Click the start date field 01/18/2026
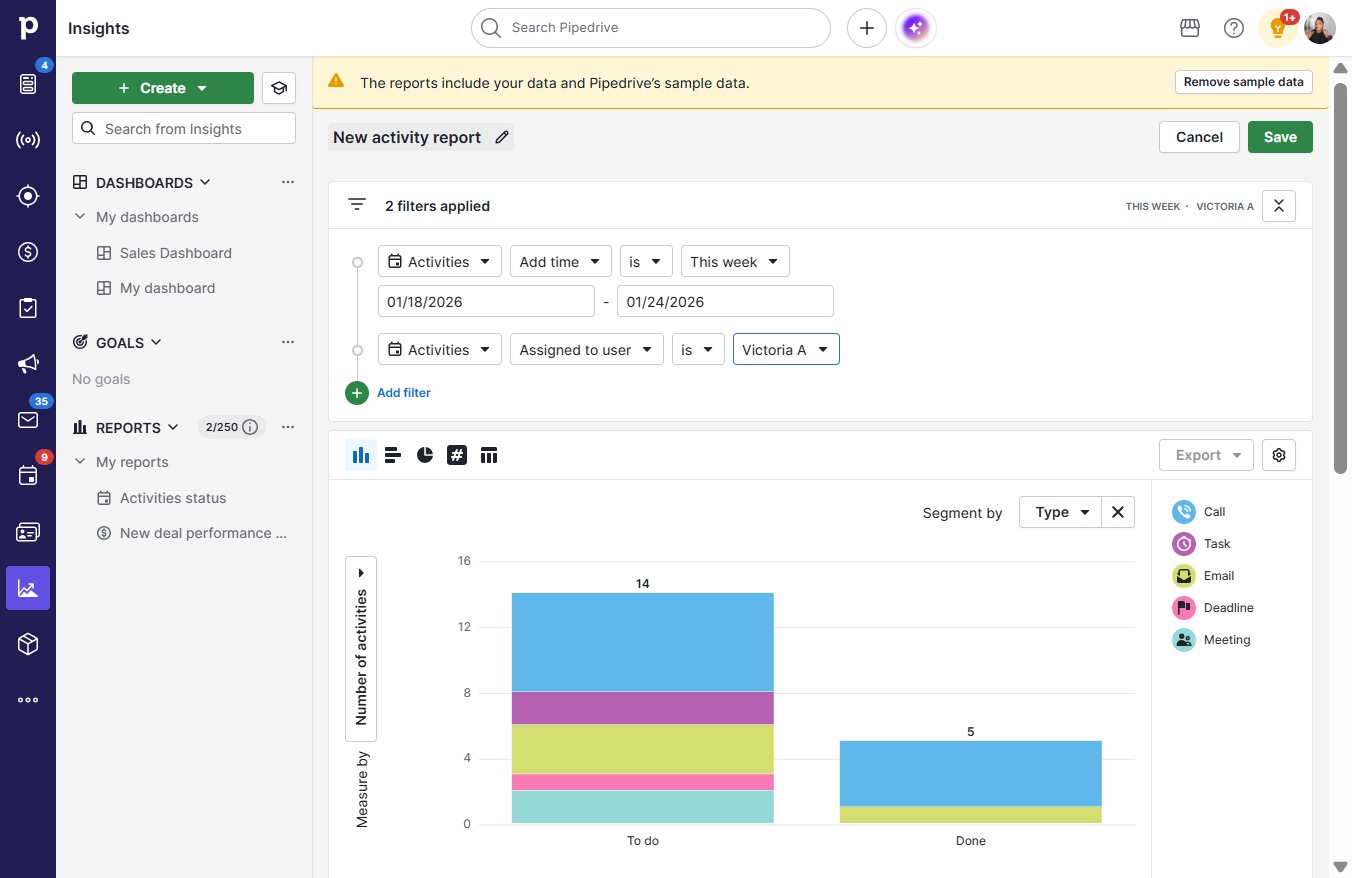Screen dimensions: 1352x878 (486, 301)
